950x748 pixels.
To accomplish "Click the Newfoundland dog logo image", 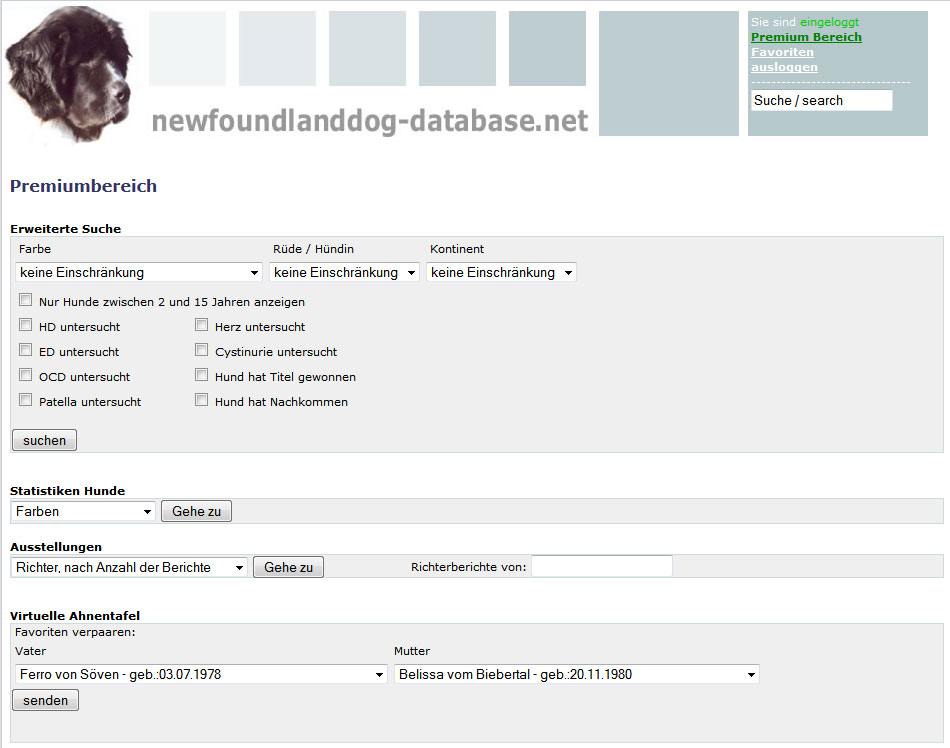I will (68, 74).
